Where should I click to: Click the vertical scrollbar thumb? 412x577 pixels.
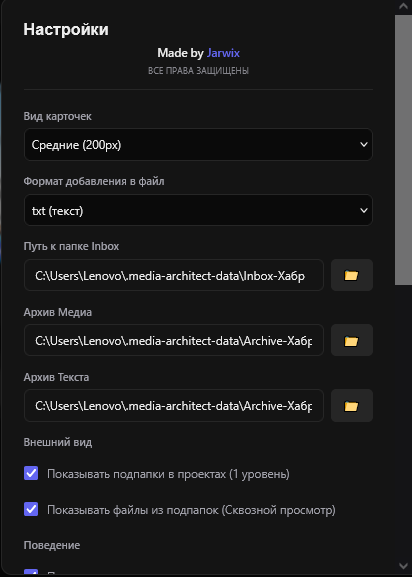(403, 150)
